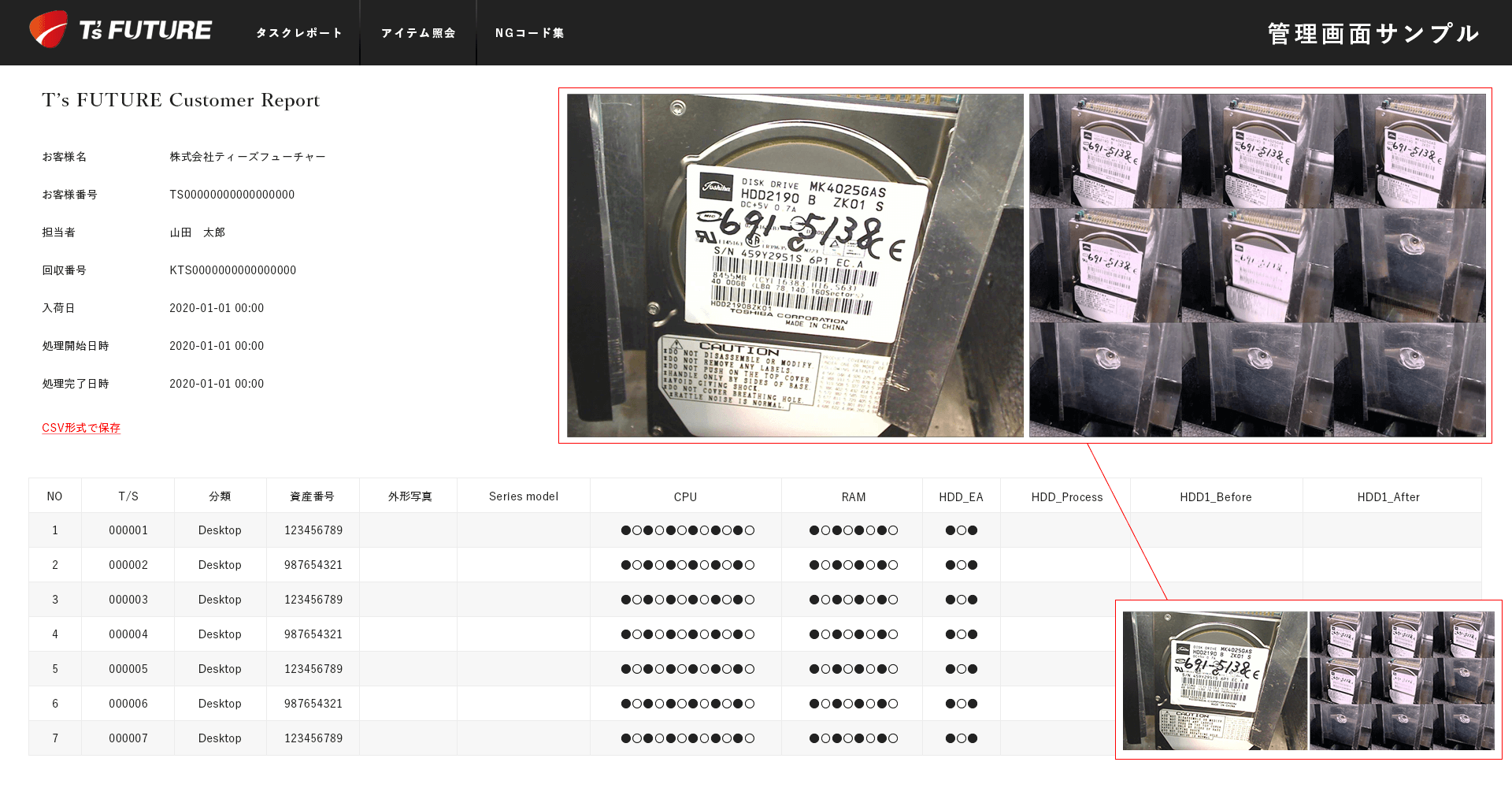Click HDD_EA dots value in row 000006

[962, 704]
